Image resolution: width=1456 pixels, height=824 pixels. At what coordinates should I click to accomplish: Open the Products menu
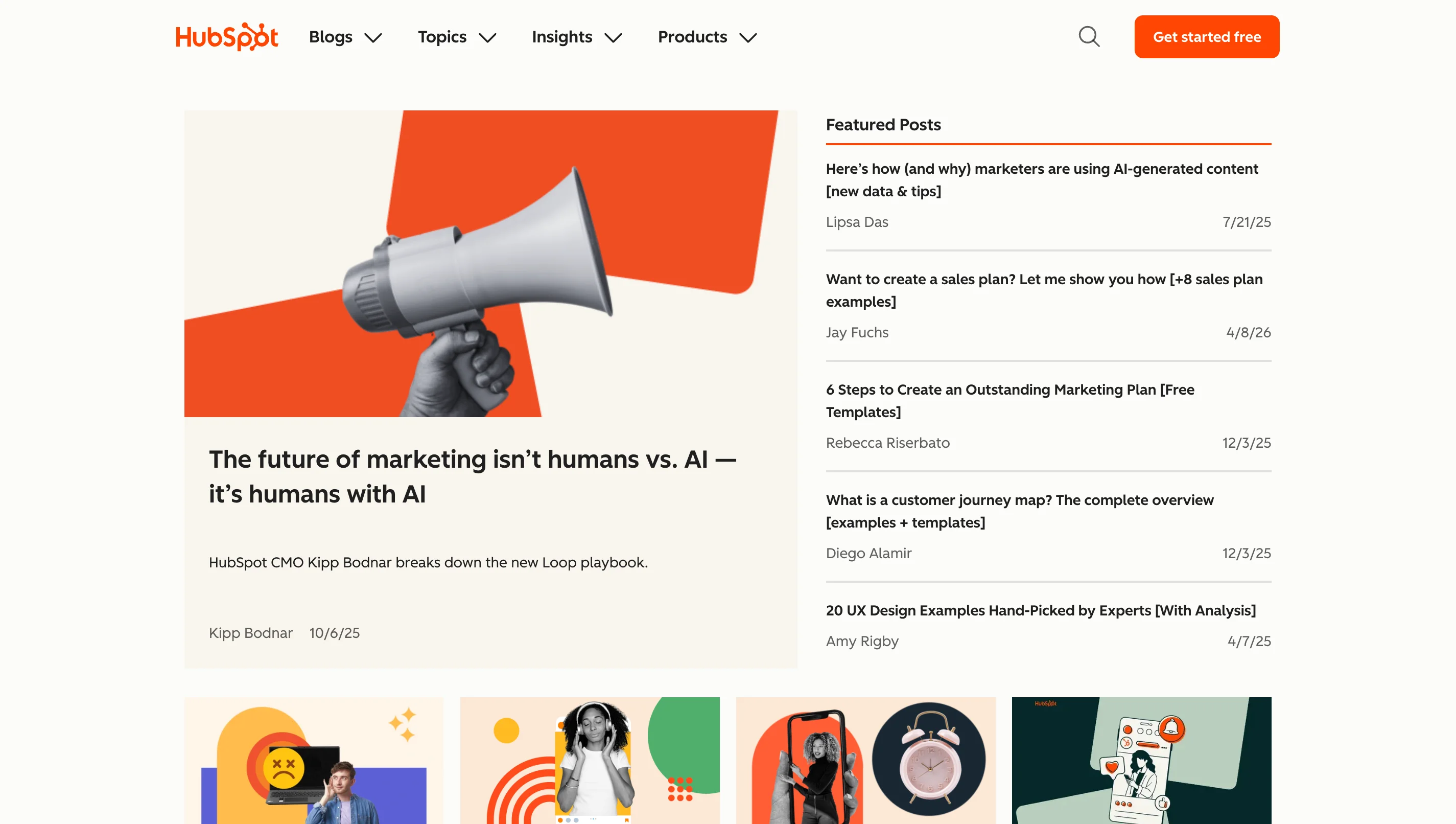coord(692,37)
